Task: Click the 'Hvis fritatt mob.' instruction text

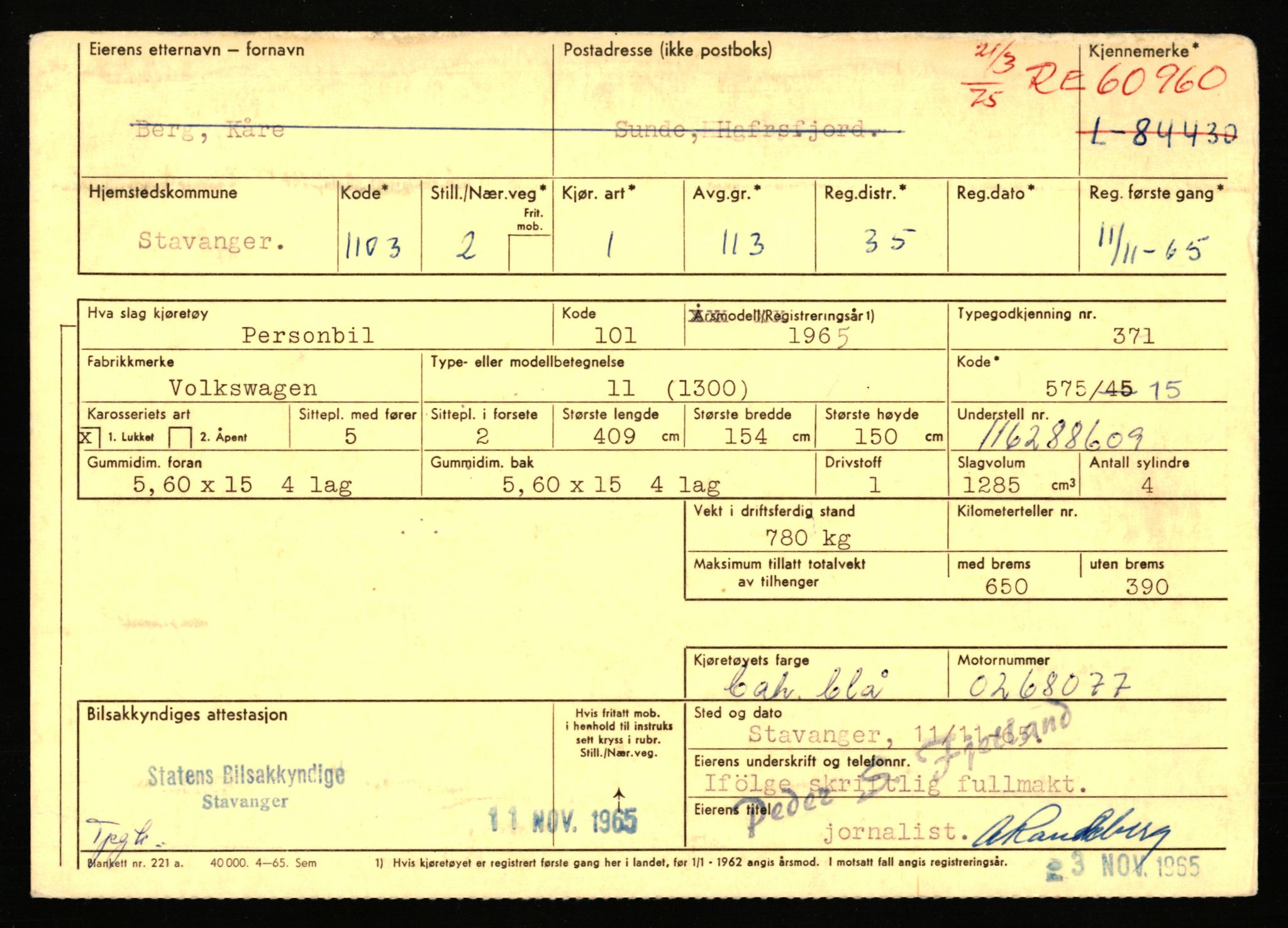Action: click(619, 733)
